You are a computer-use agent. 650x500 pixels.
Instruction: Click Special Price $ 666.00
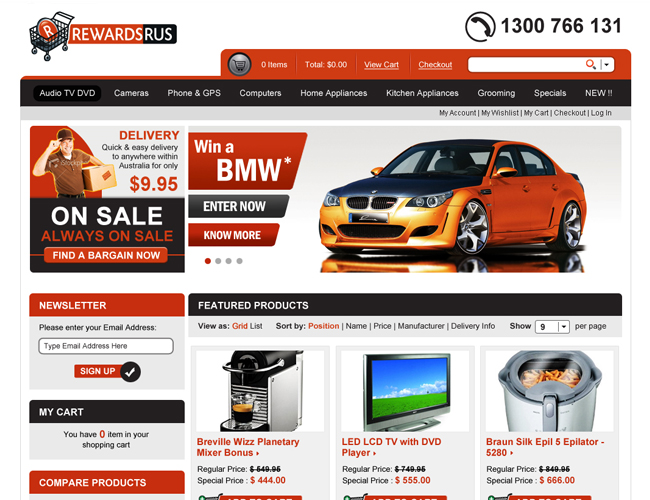530,481
